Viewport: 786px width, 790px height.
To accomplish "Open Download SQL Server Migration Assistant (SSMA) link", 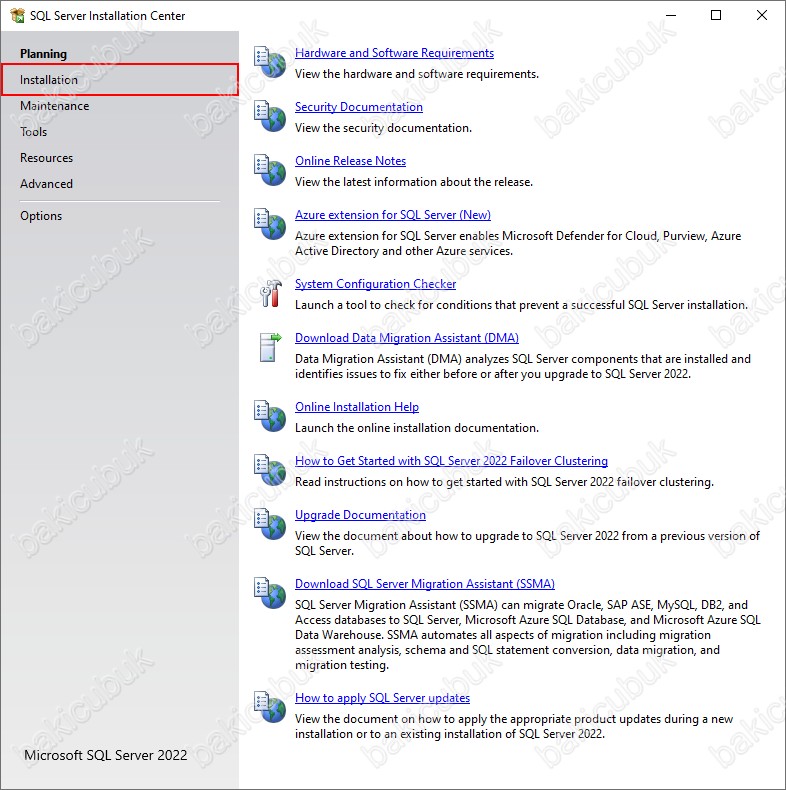I will click(x=425, y=583).
